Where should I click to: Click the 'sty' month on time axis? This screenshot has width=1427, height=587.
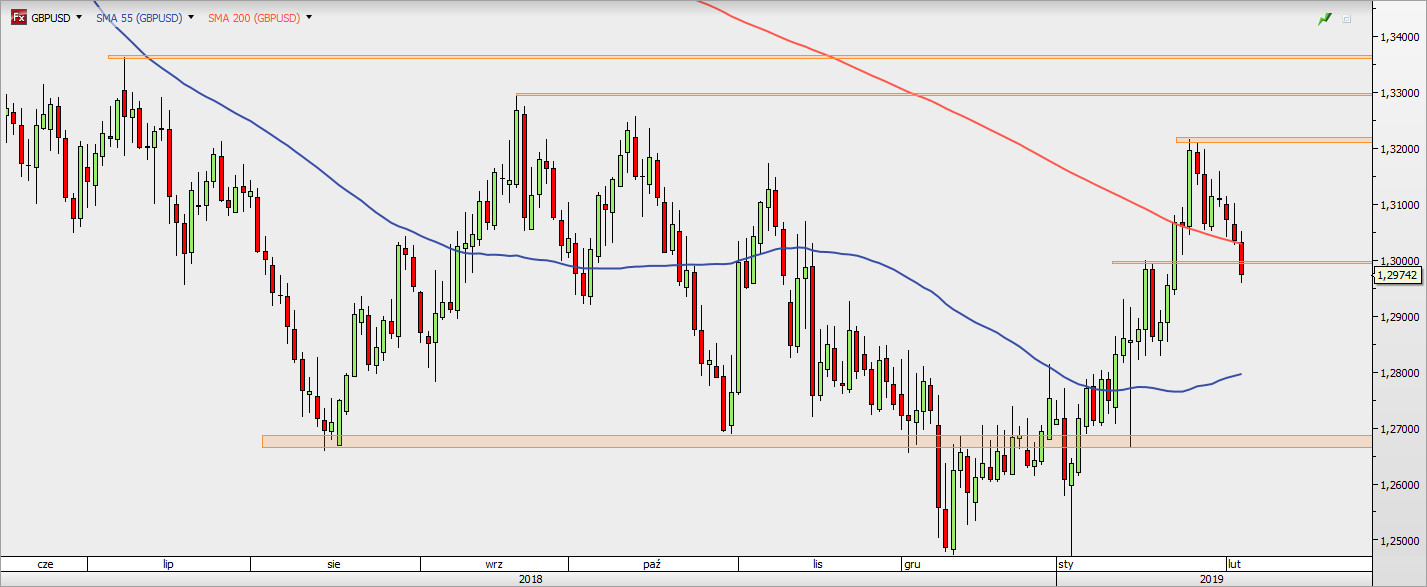(1067, 564)
